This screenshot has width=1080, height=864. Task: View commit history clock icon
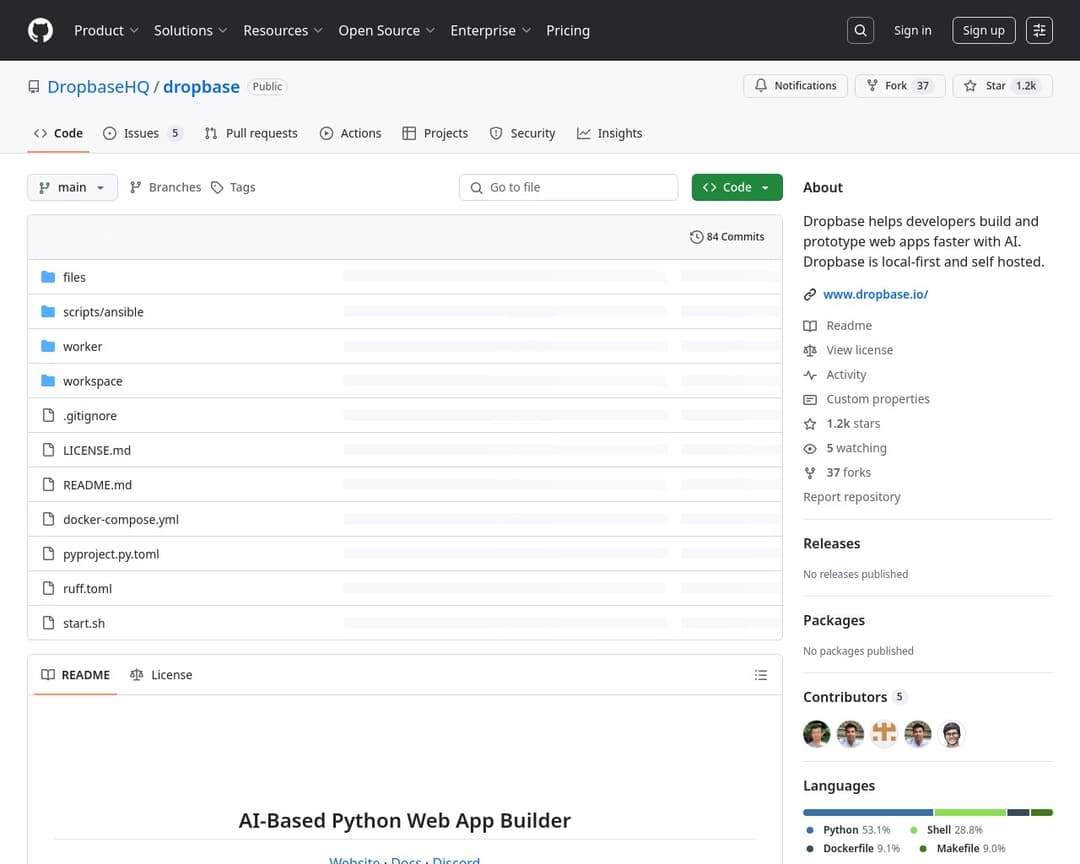point(696,237)
